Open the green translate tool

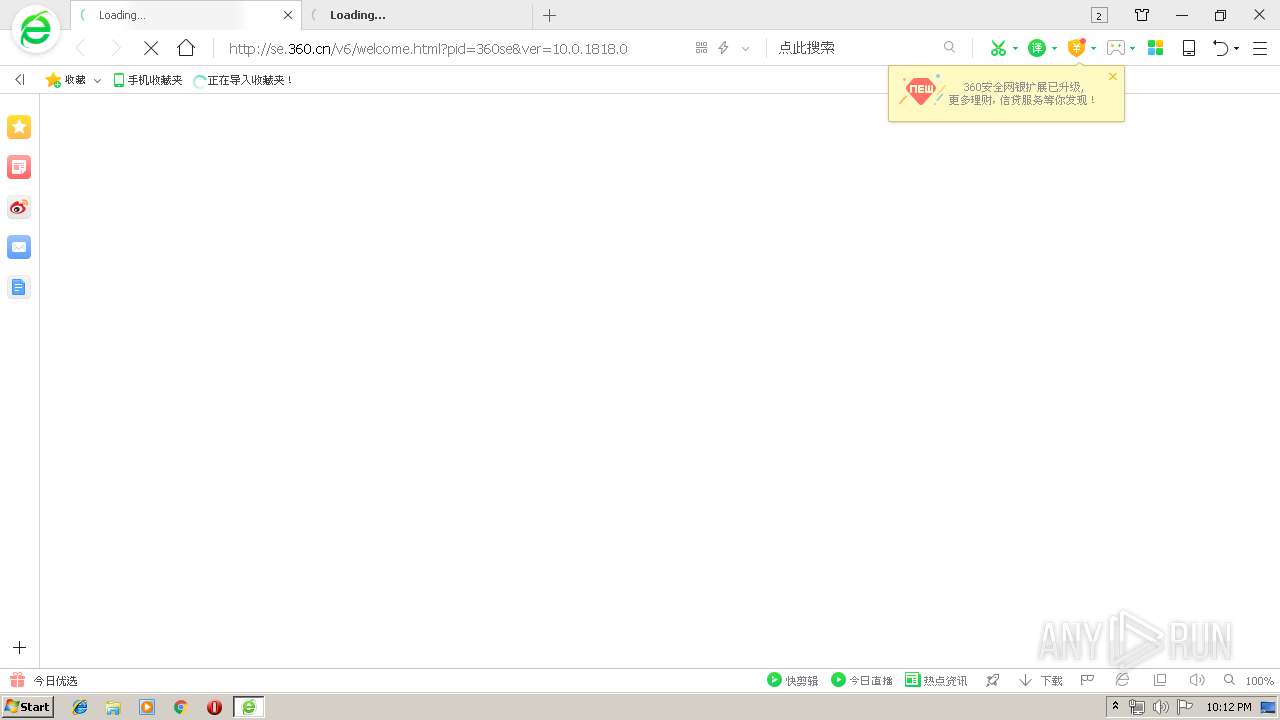tap(1037, 48)
